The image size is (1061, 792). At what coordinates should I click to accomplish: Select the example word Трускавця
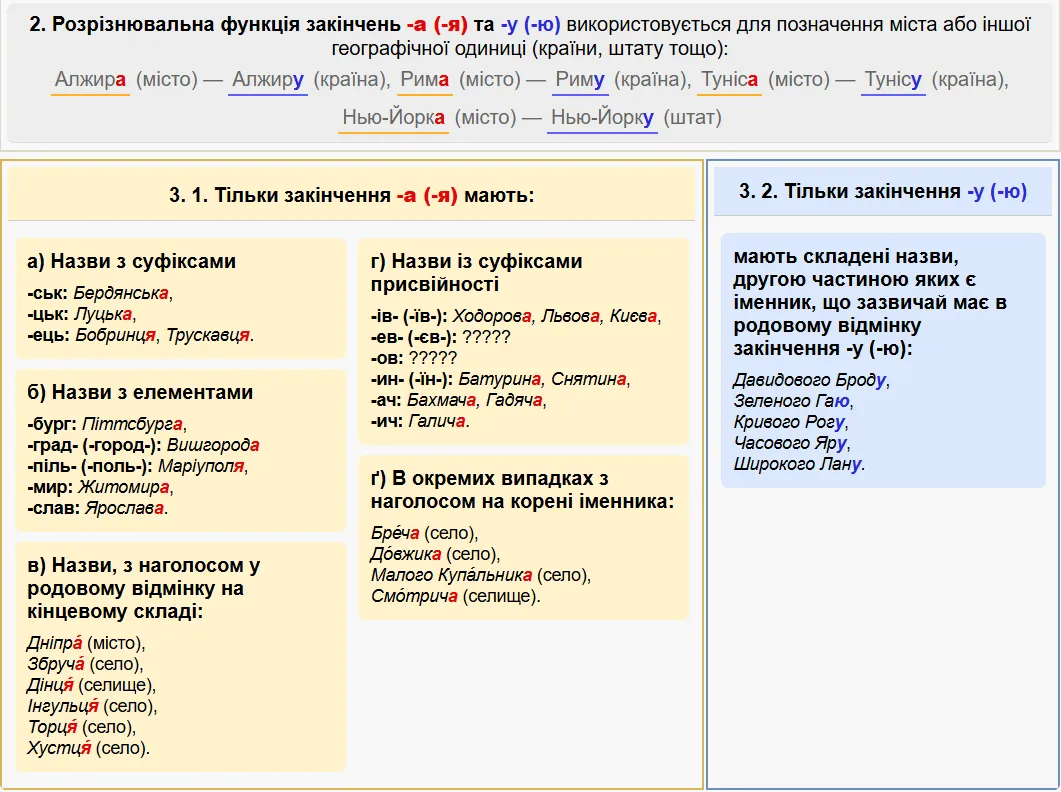pos(208,335)
